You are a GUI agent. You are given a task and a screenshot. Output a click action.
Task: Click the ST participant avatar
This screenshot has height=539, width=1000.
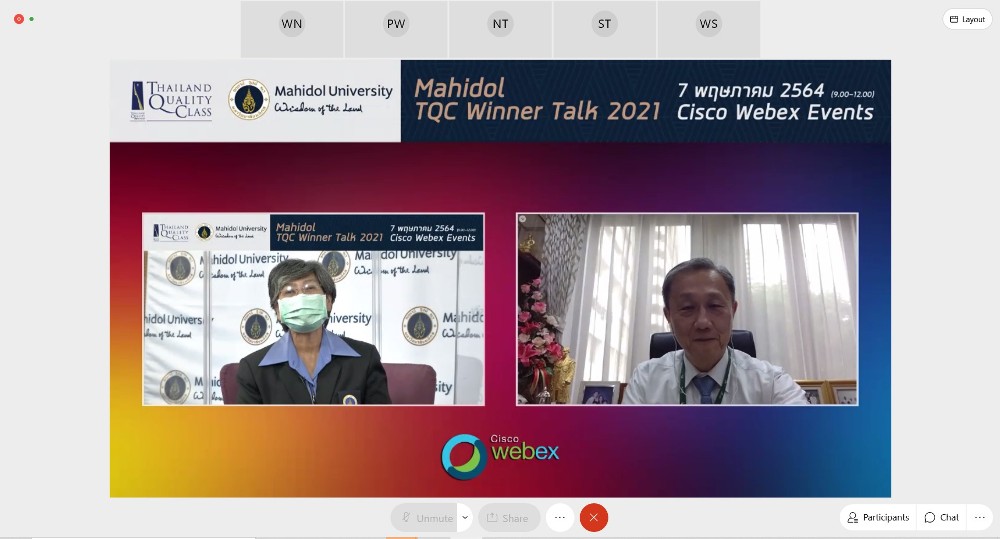pyautogui.click(x=604, y=25)
